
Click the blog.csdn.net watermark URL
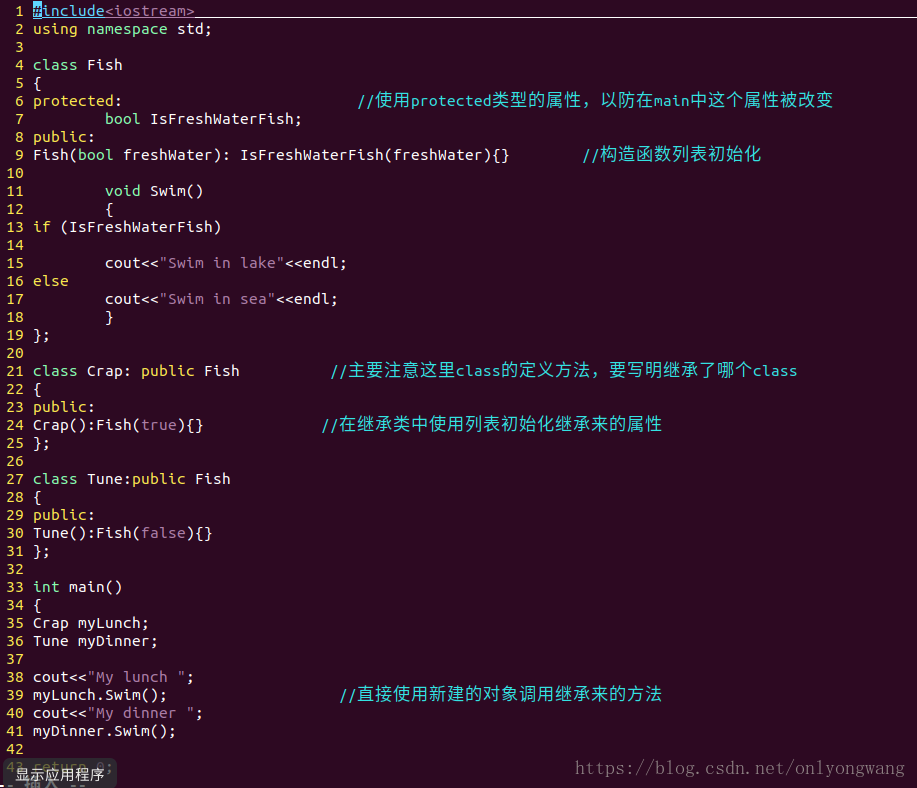[740, 768]
